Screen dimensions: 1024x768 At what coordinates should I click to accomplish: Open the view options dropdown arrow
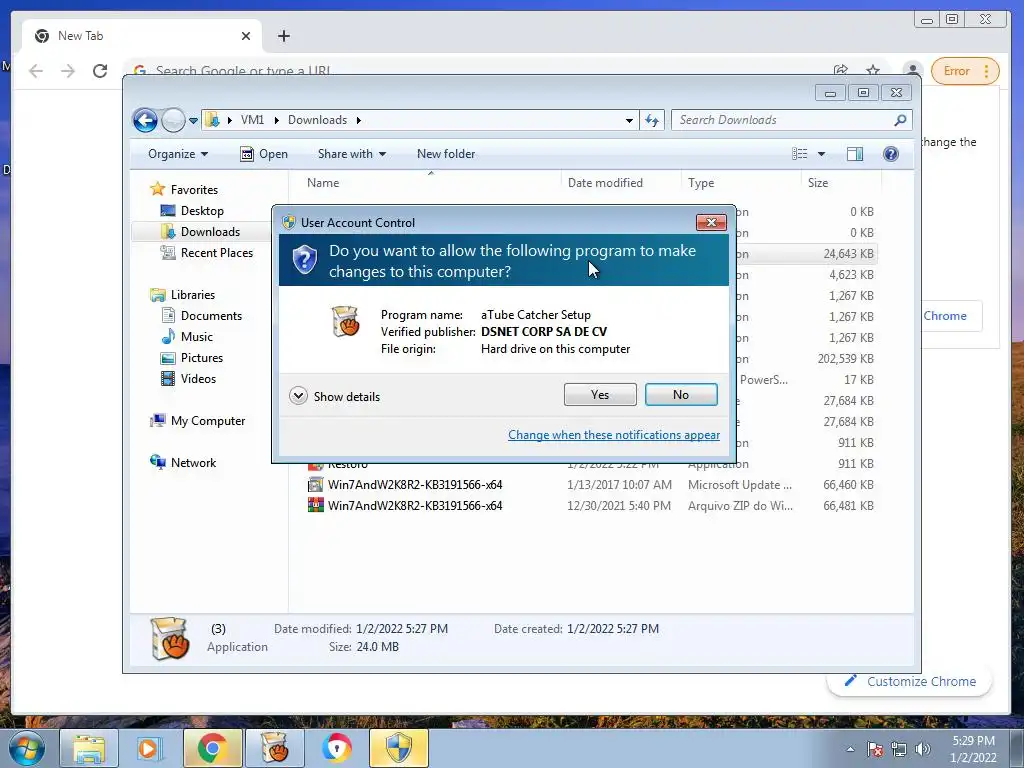coord(822,154)
